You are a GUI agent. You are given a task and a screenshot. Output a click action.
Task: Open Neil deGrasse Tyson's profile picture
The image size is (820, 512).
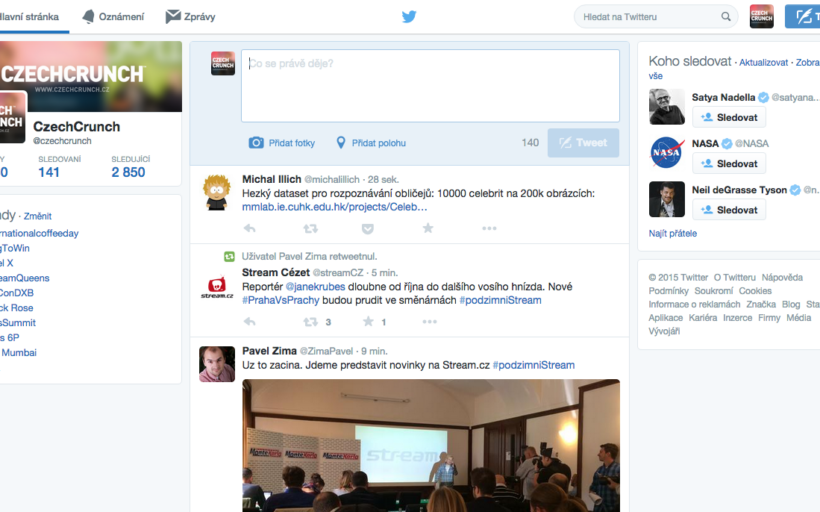point(667,199)
